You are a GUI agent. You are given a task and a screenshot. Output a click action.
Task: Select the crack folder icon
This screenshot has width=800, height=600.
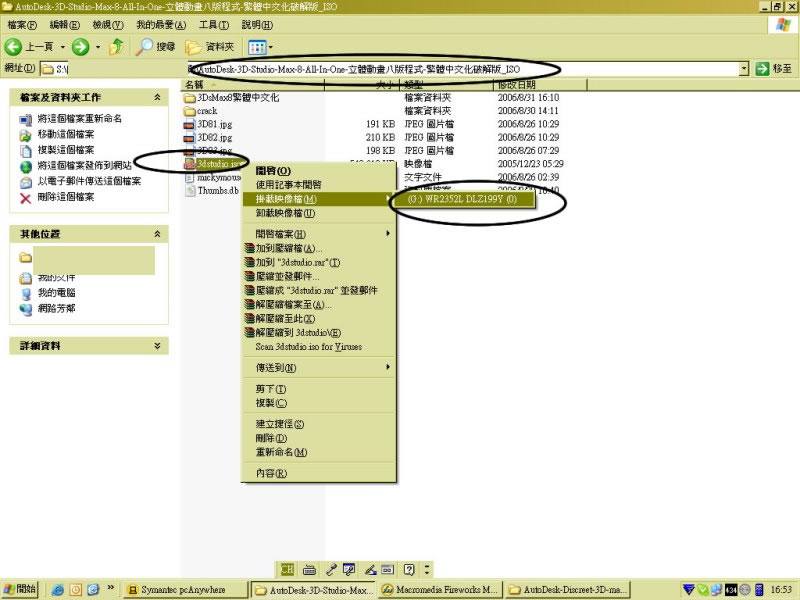(x=189, y=111)
